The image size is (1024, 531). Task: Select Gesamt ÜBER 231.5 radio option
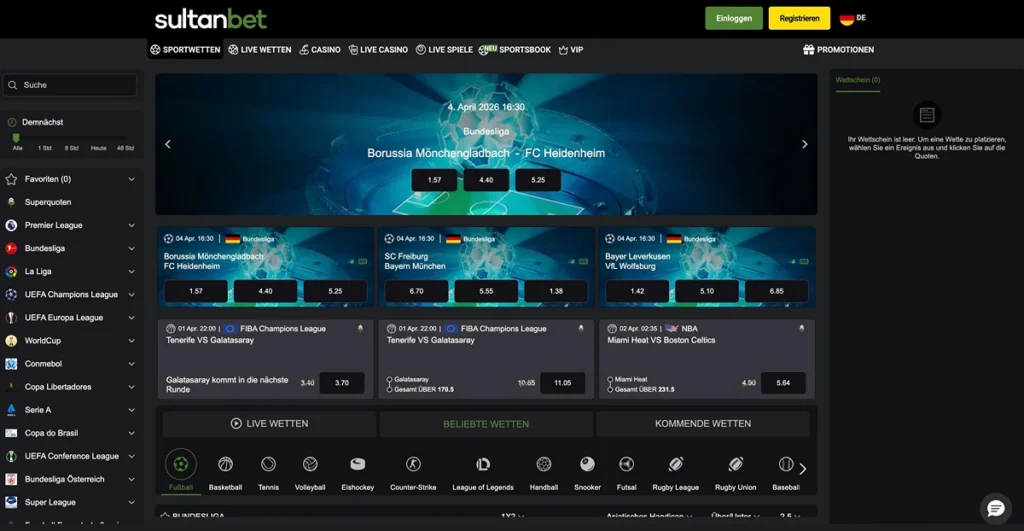pyautogui.click(x=610, y=389)
